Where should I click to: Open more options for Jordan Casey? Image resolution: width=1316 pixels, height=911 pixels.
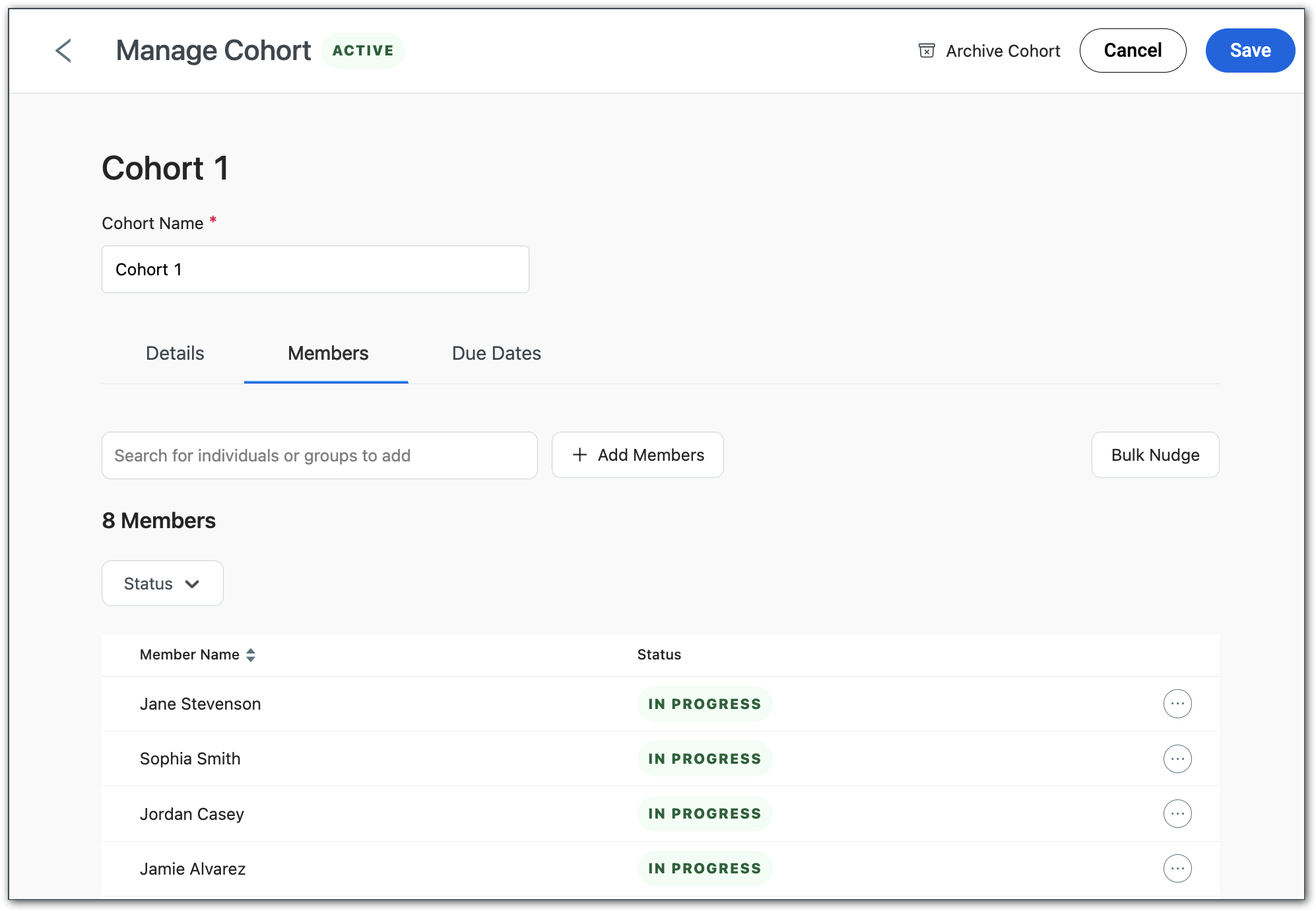(1177, 813)
